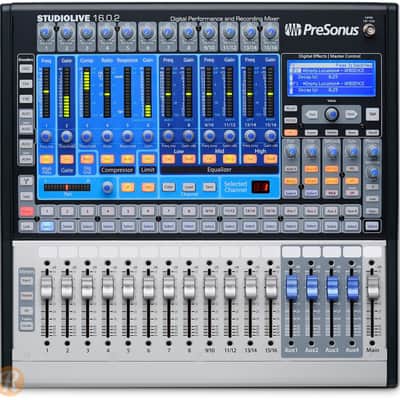Screen dimensions: 400x400
Task: Adjust the High Pass frequency knob
Action: pyautogui.click(x=46, y=136)
